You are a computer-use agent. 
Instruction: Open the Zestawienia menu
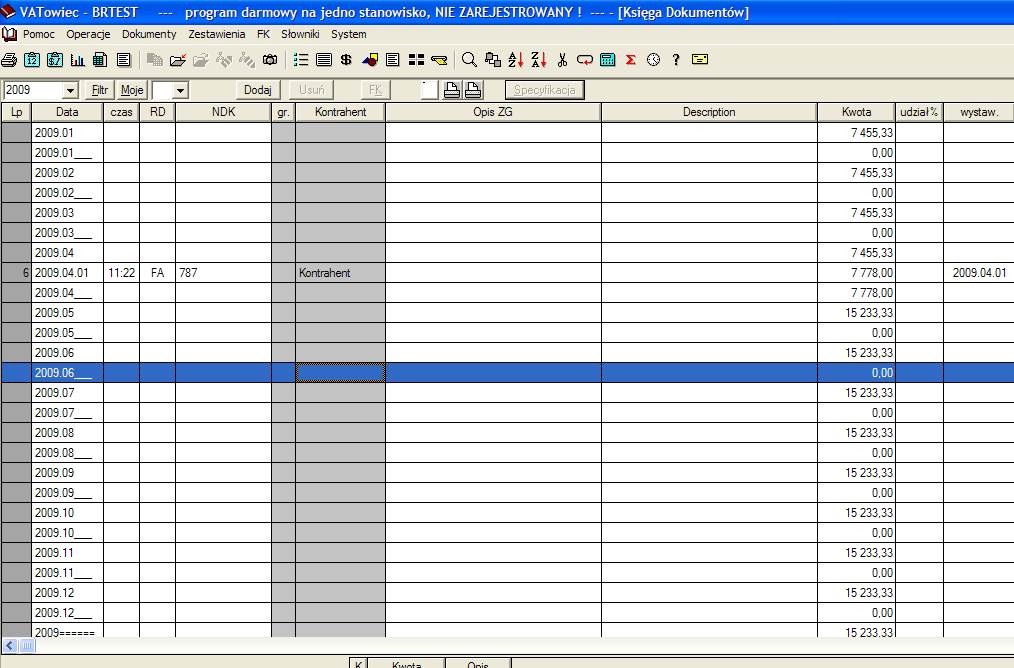tap(217, 34)
